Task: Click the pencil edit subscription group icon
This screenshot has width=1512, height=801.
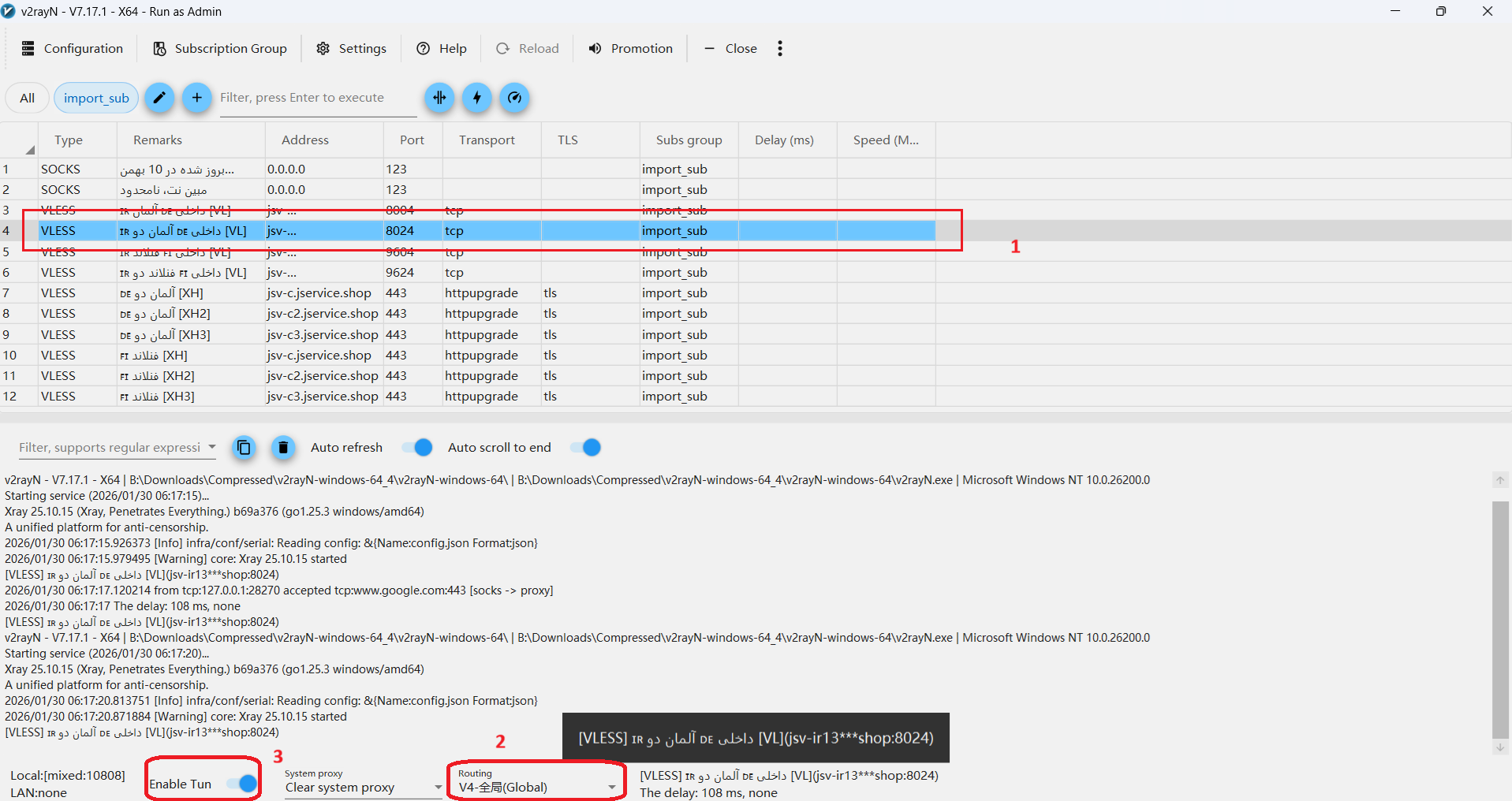Action: point(159,98)
